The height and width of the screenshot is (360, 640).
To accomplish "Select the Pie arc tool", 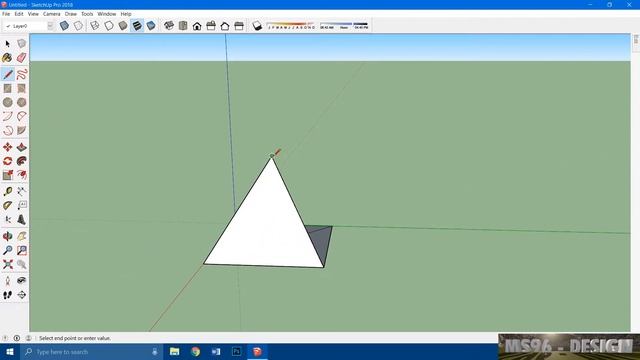I will tap(22, 131).
